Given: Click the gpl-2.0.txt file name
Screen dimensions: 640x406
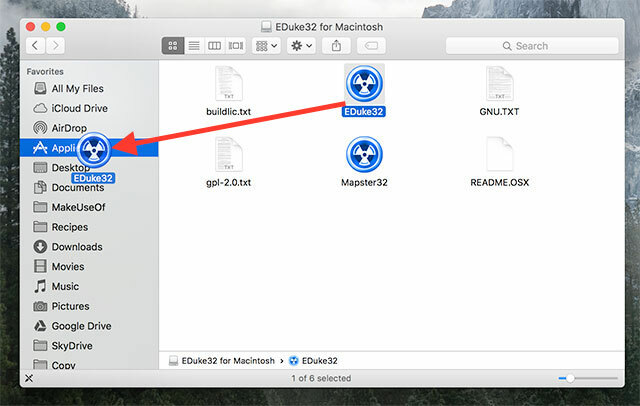Looking at the screenshot, I should point(229,182).
